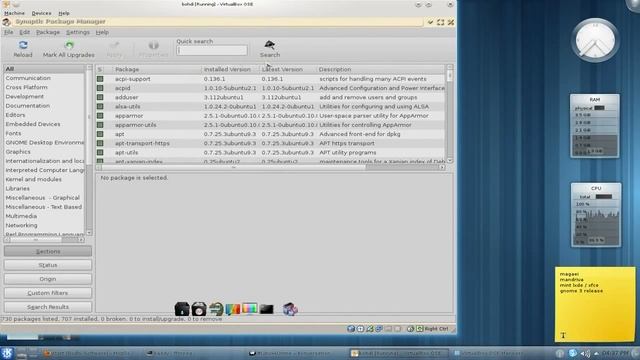This screenshot has height=360, width=640.
Task: Click the desktop analog clock widget
Action: (595, 40)
